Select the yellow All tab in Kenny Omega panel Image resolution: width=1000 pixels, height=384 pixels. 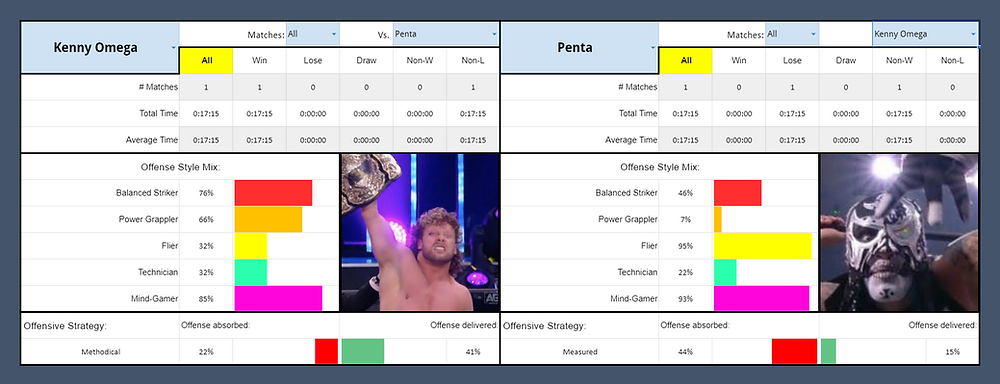(207, 61)
